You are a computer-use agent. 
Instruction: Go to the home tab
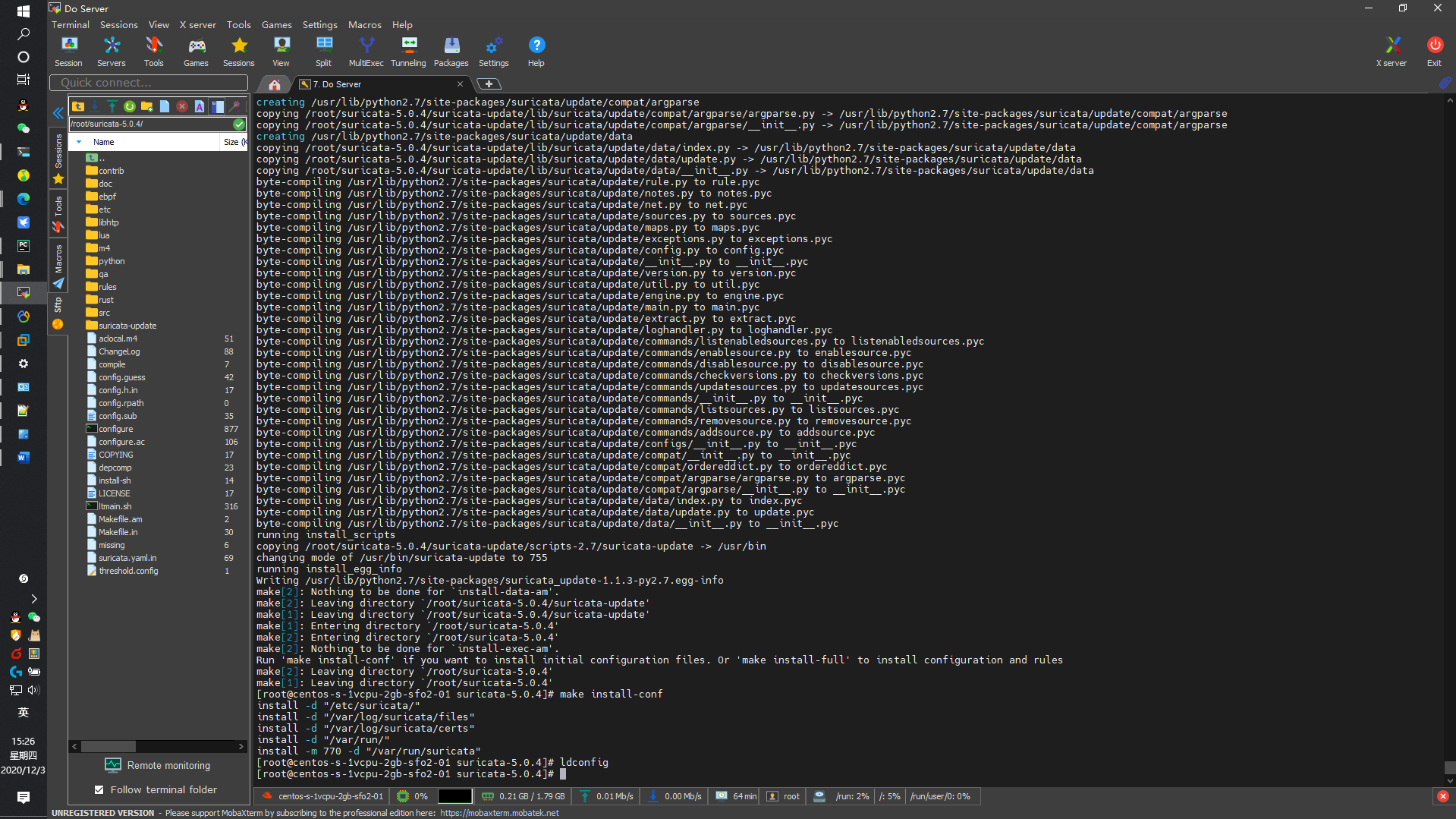275,84
